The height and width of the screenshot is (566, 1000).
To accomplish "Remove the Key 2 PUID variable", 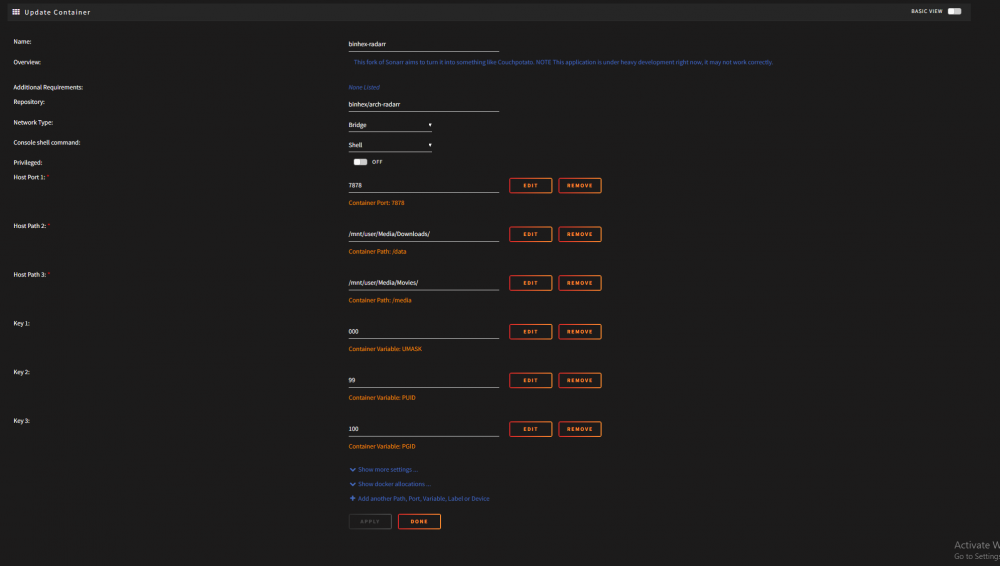I will pos(580,380).
